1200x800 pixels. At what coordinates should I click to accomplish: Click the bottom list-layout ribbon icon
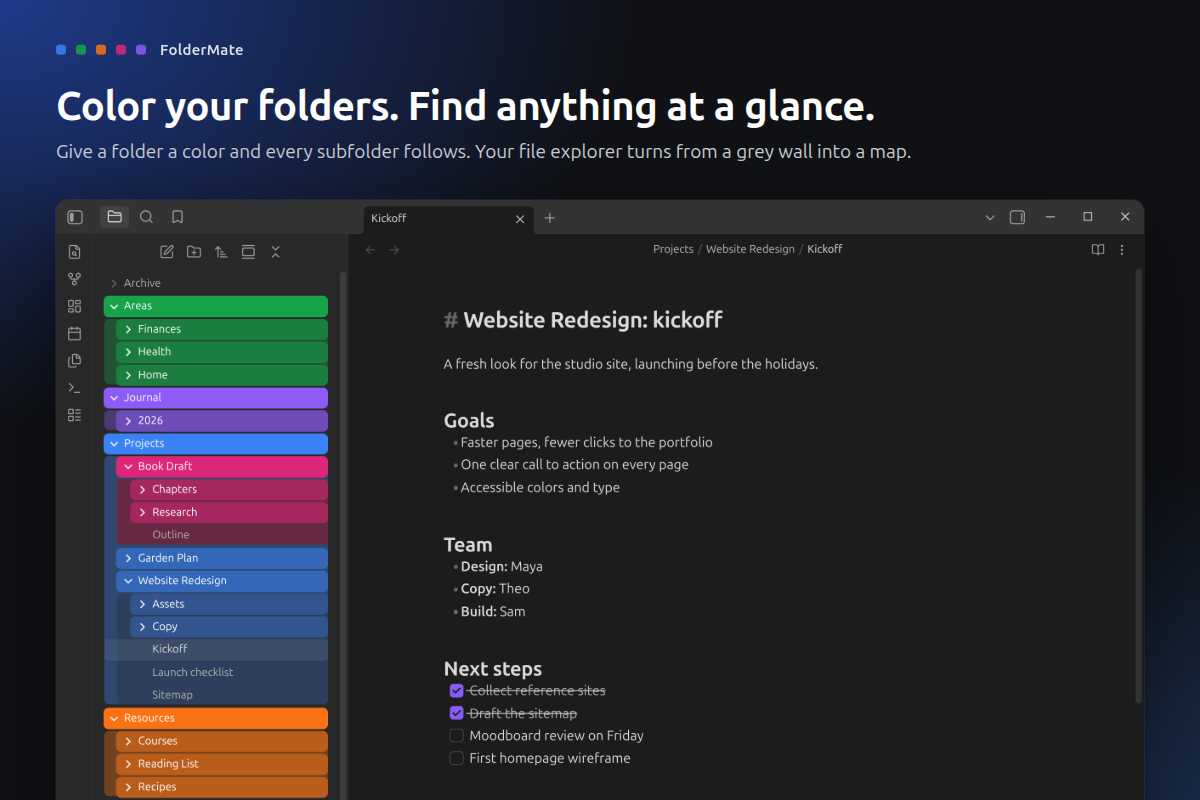pyautogui.click(x=74, y=414)
